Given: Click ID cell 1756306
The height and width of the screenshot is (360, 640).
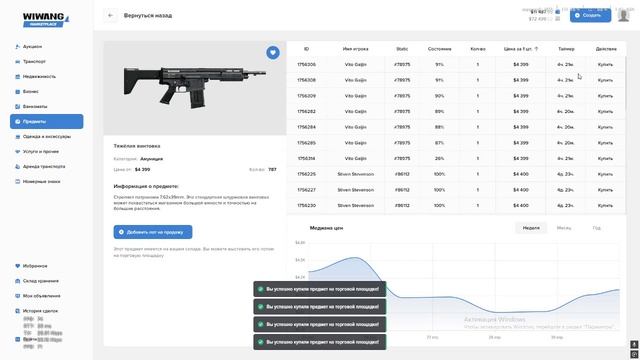Looking at the screenshot, I should 306,64.
